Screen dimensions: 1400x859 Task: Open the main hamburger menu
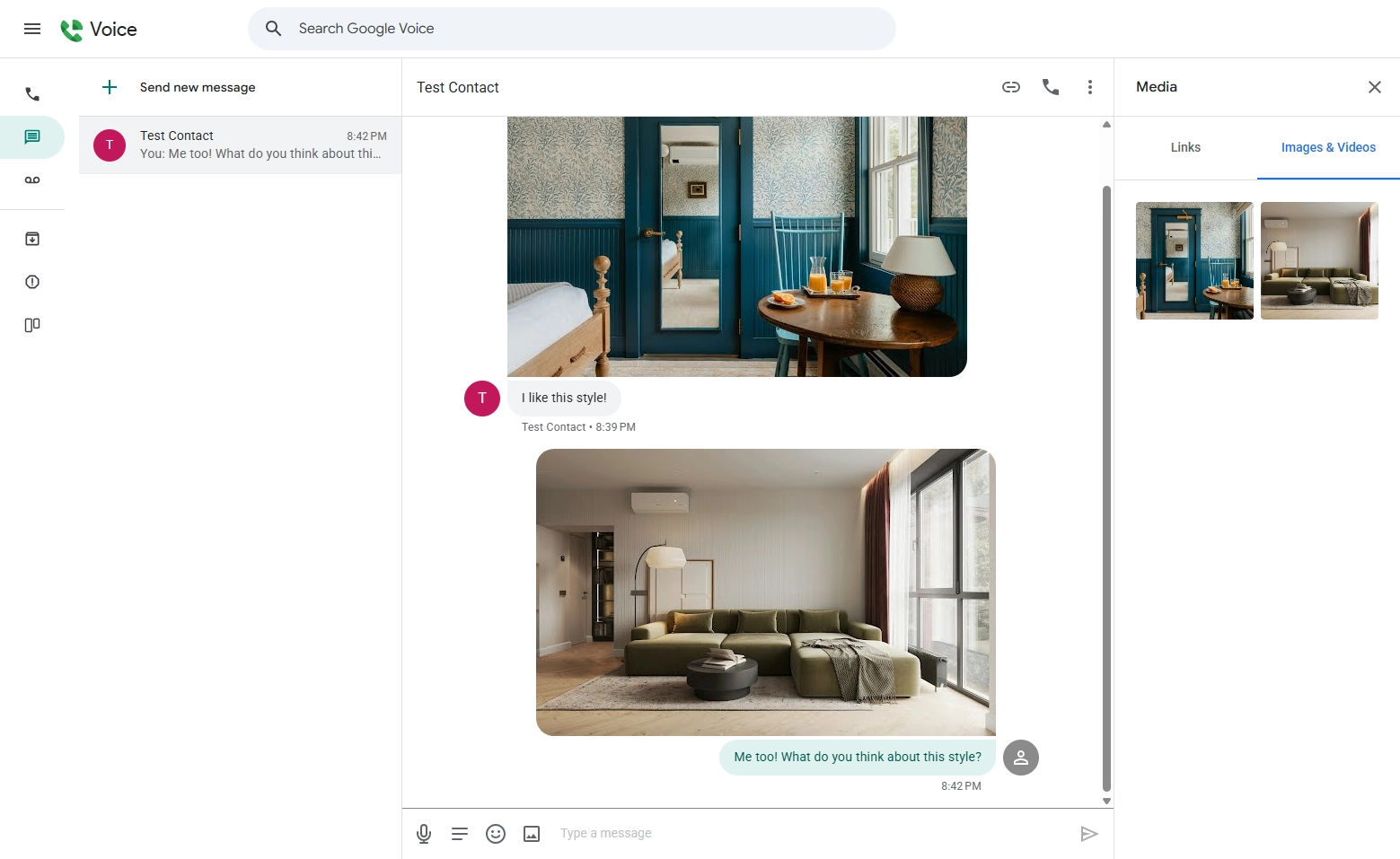(32, 29)
